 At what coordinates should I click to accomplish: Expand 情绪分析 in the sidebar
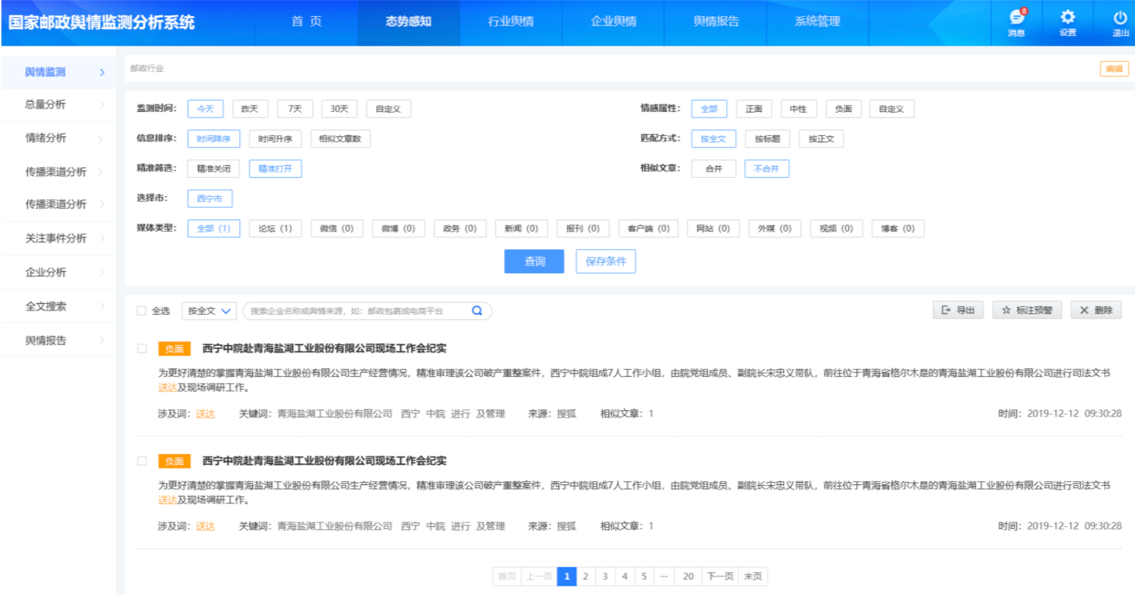pos(58,138)
